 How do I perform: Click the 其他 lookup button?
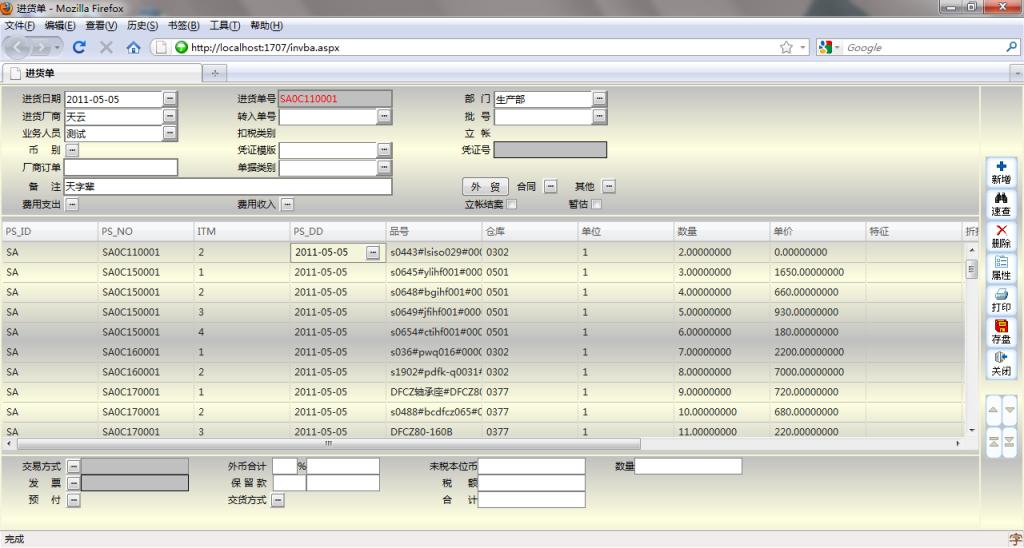coord(609,186)
